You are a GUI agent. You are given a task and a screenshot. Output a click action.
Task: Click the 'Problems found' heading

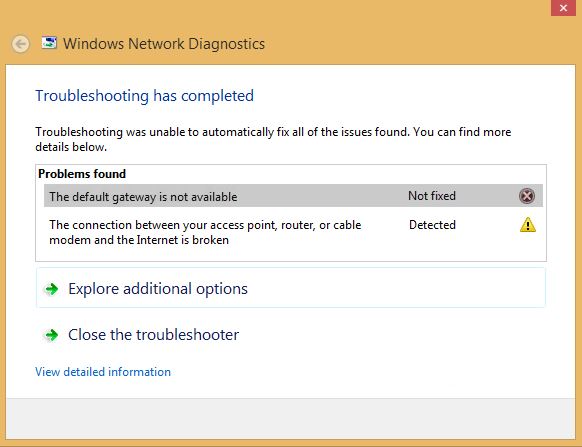tap(82, 174)
